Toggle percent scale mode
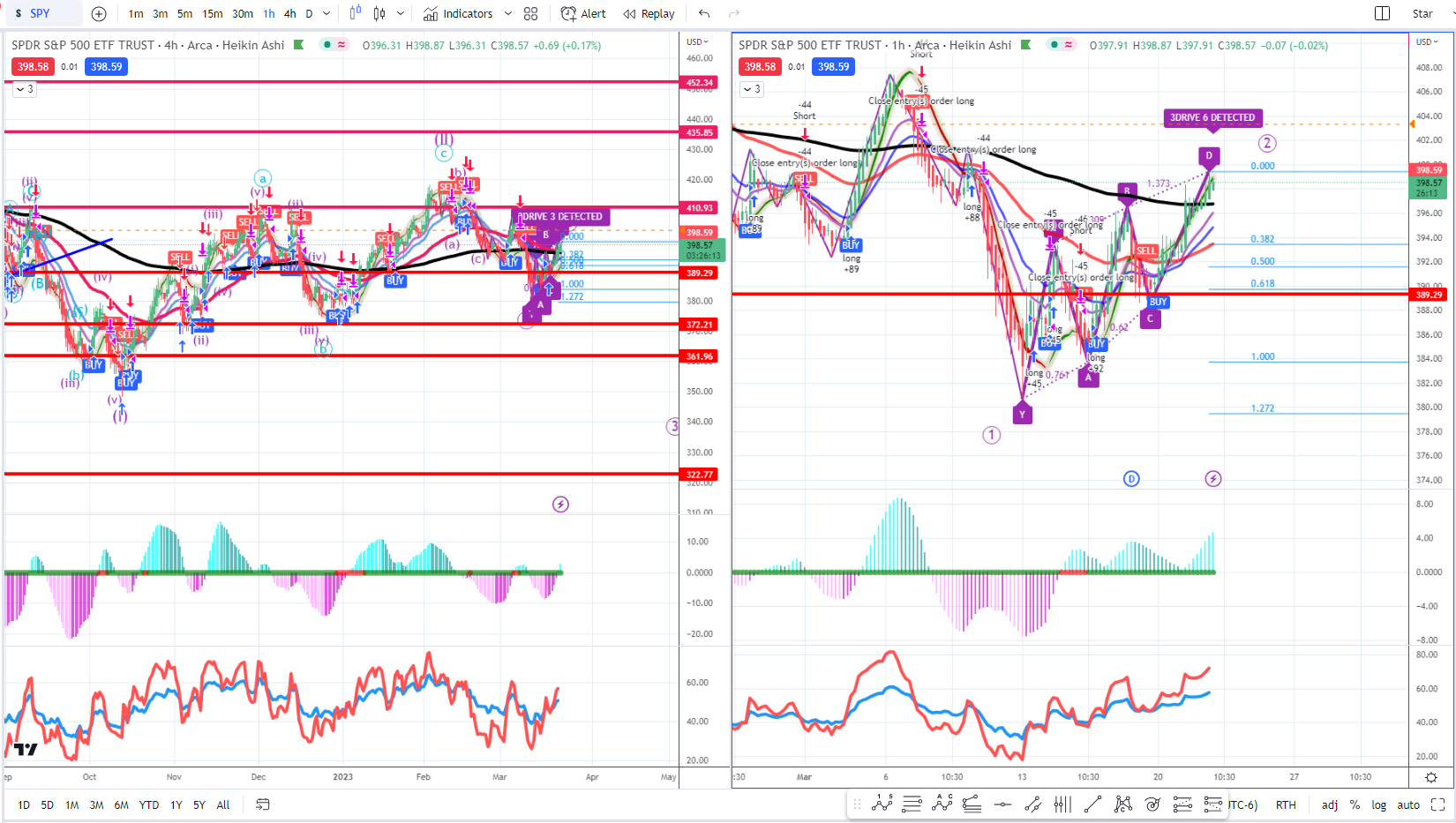This screenshot has width=1456, height=823. click(x=1355, y=804)
